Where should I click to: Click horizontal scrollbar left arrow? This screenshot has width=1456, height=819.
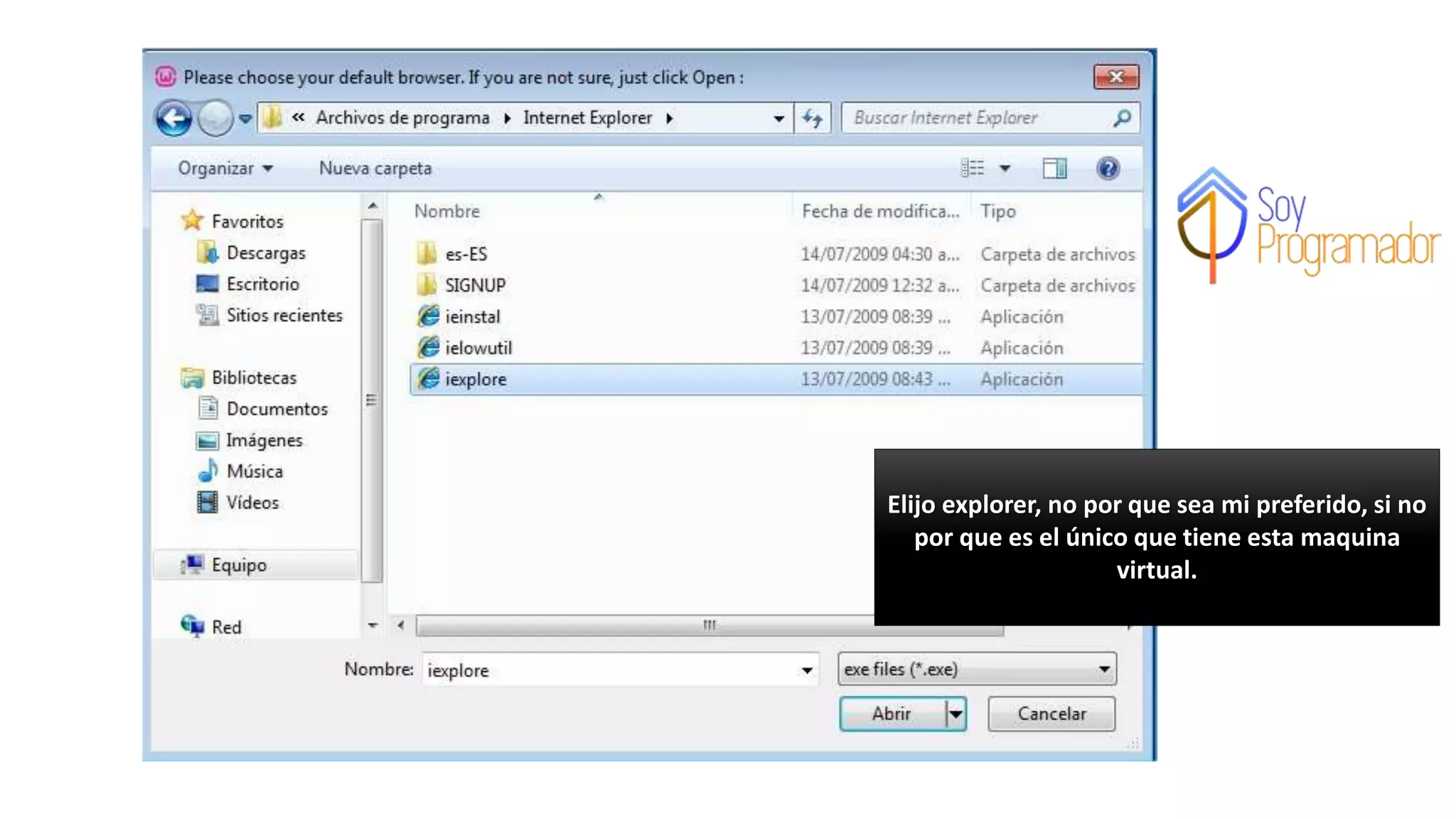(x=401, y=626)
